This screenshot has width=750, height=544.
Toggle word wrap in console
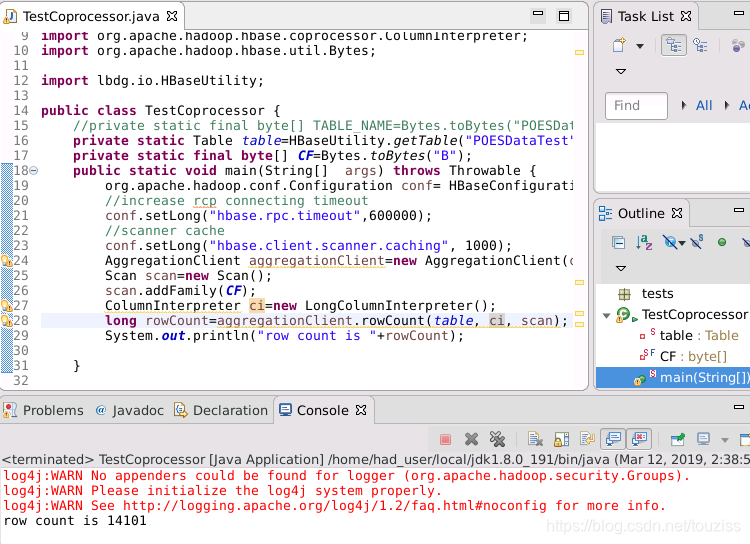[x=587, y=439]
